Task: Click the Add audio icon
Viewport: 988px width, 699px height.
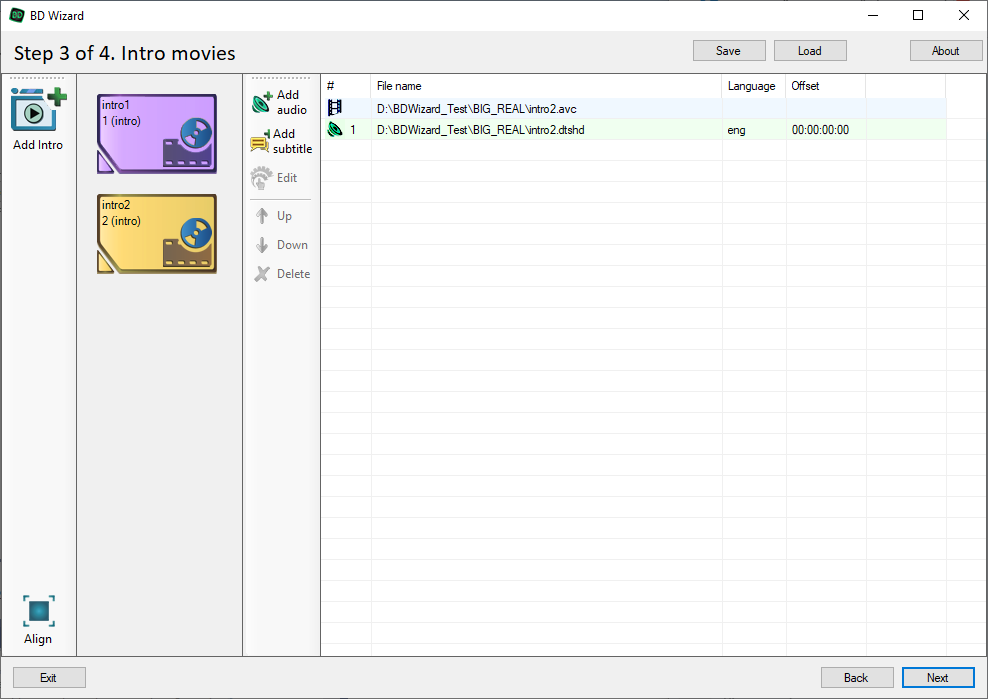Action: pyautogui.click(x=261, y=102)
